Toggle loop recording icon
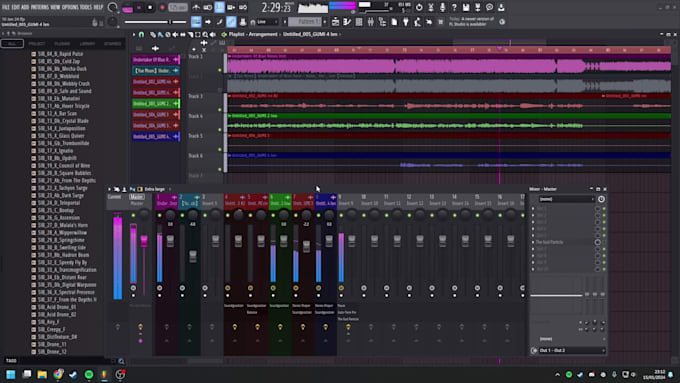The height and width of the screenshot is (383, 680). [x=243, y=7]
